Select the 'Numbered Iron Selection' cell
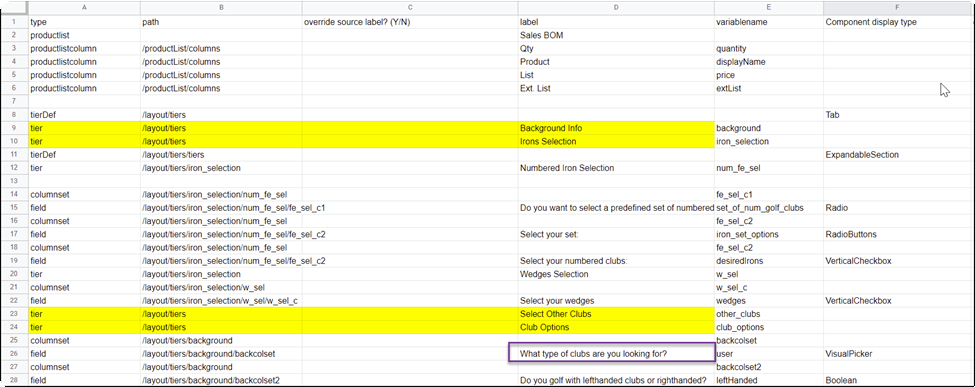975x387 pixels. point(616,168)
